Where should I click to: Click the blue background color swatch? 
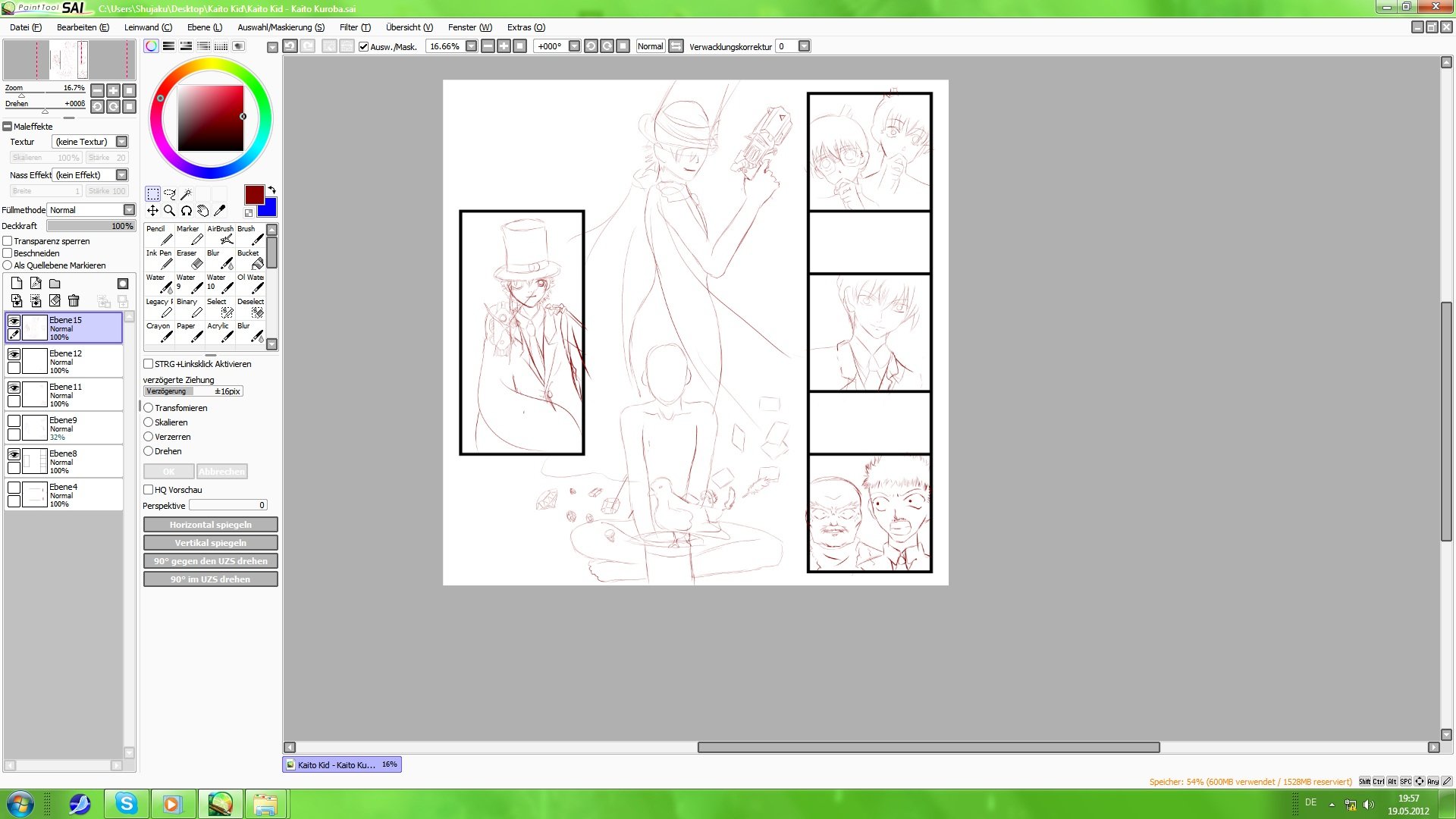coord(268,208)
